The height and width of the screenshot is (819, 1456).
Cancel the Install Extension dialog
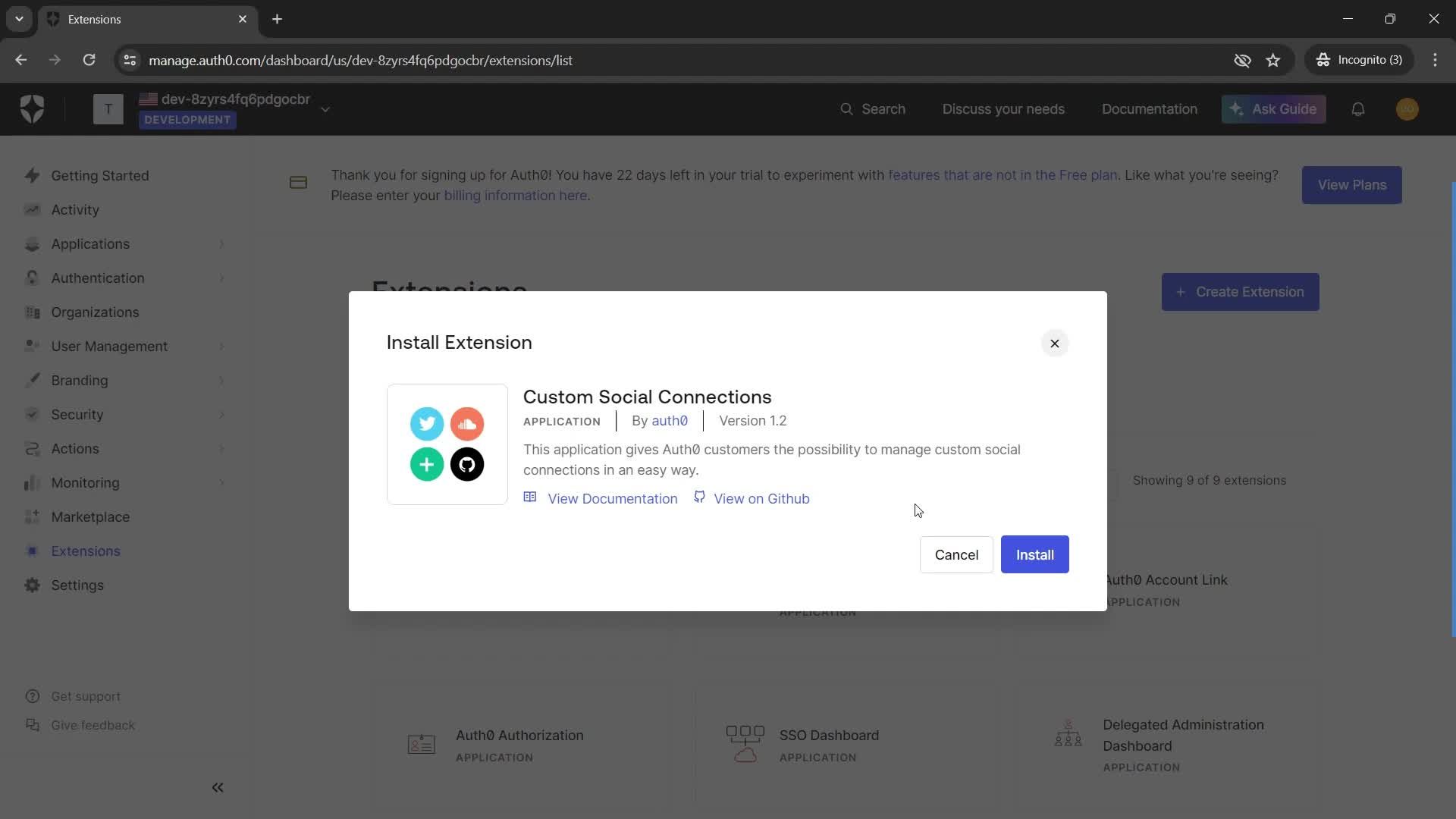tap(956, 554)
